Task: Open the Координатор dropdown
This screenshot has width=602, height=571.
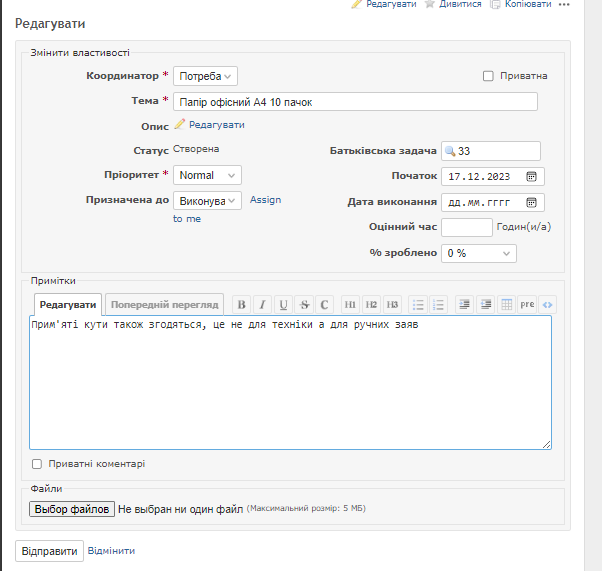Action: pos(205,76)
